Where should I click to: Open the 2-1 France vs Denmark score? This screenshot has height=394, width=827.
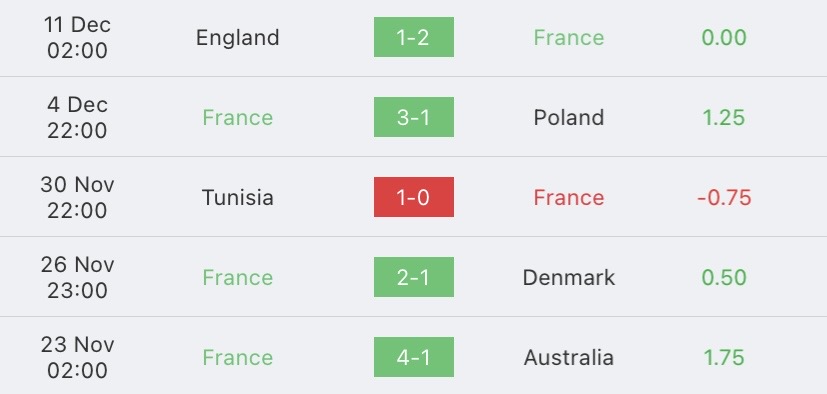(414, 277)
